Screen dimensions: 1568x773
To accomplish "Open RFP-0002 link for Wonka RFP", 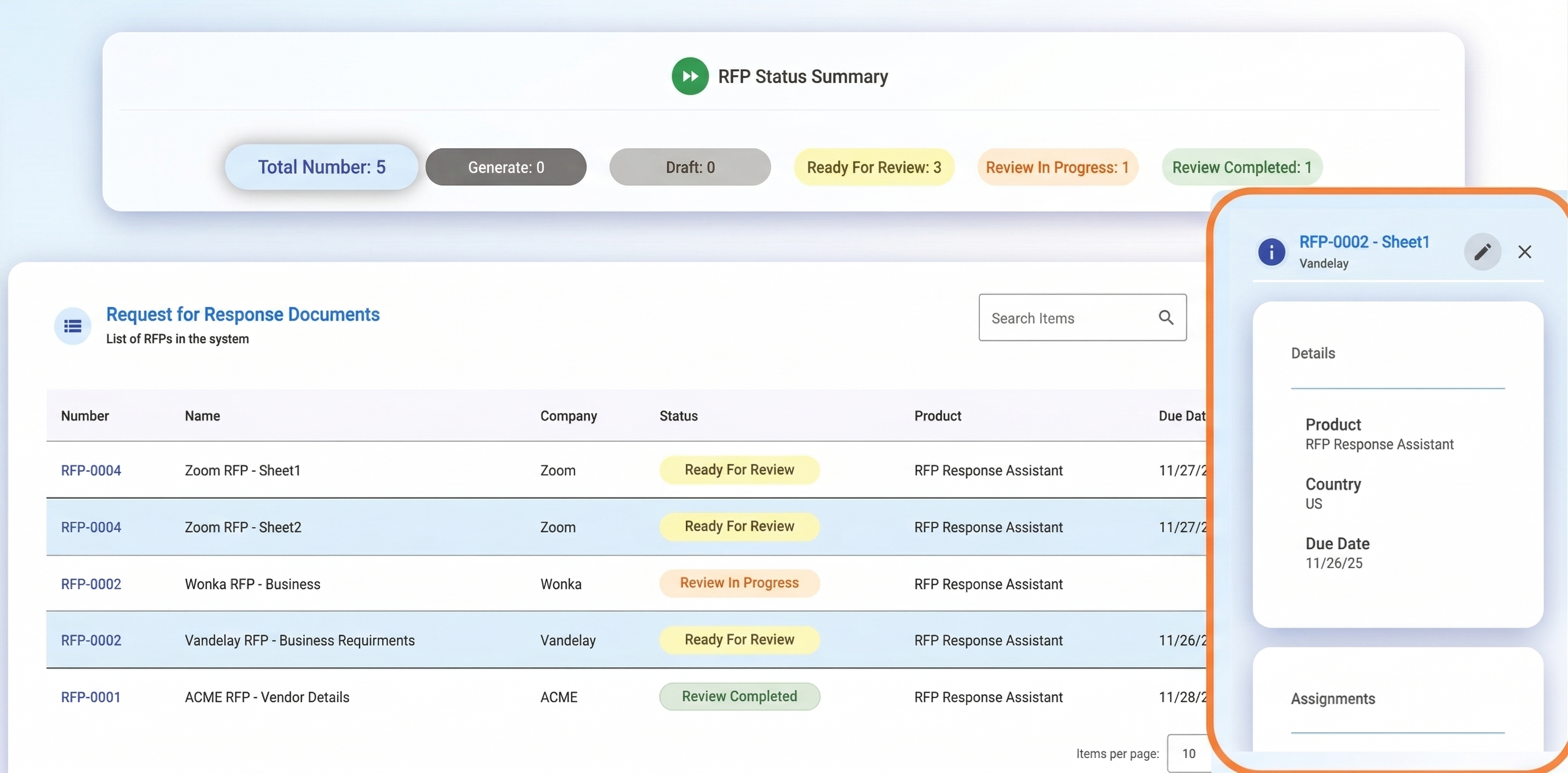I will pos(91,584).
